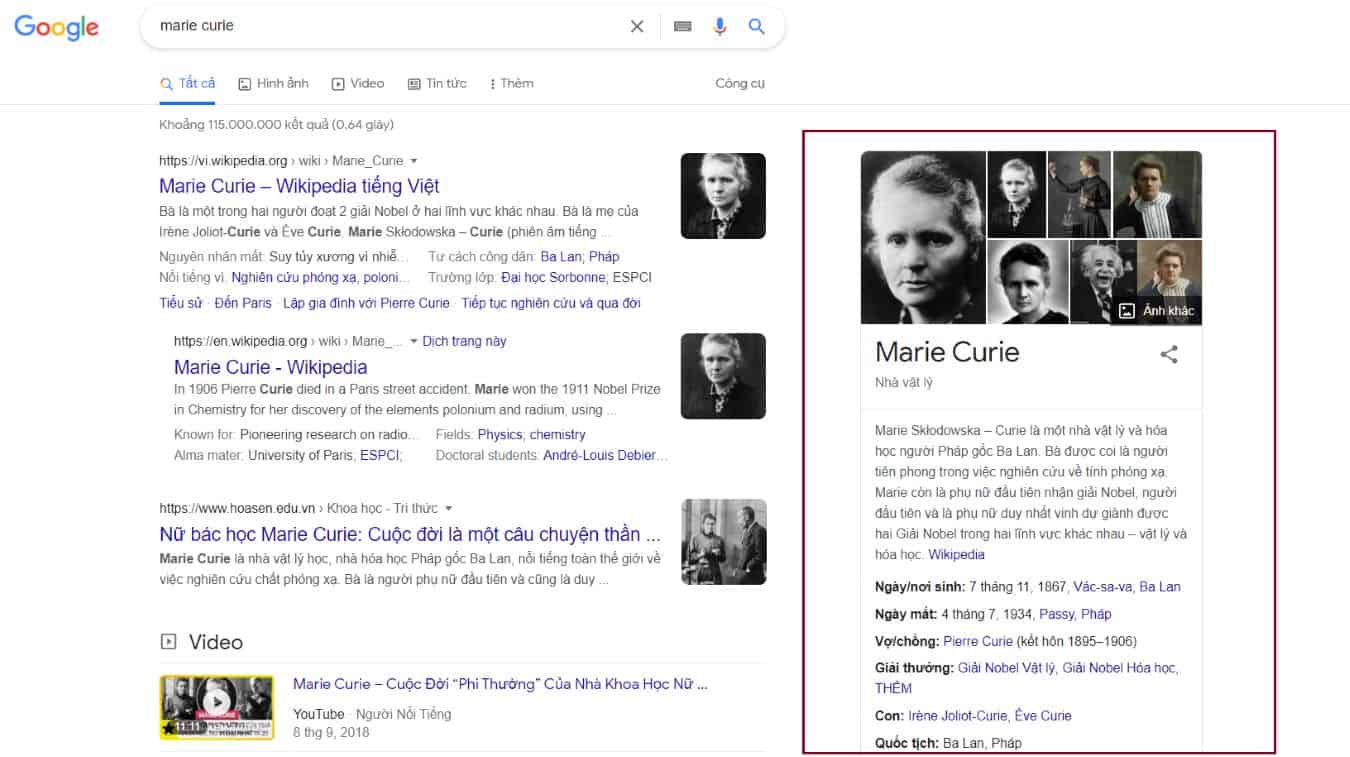Switch to Tin tức news tab

click(437, 84)
